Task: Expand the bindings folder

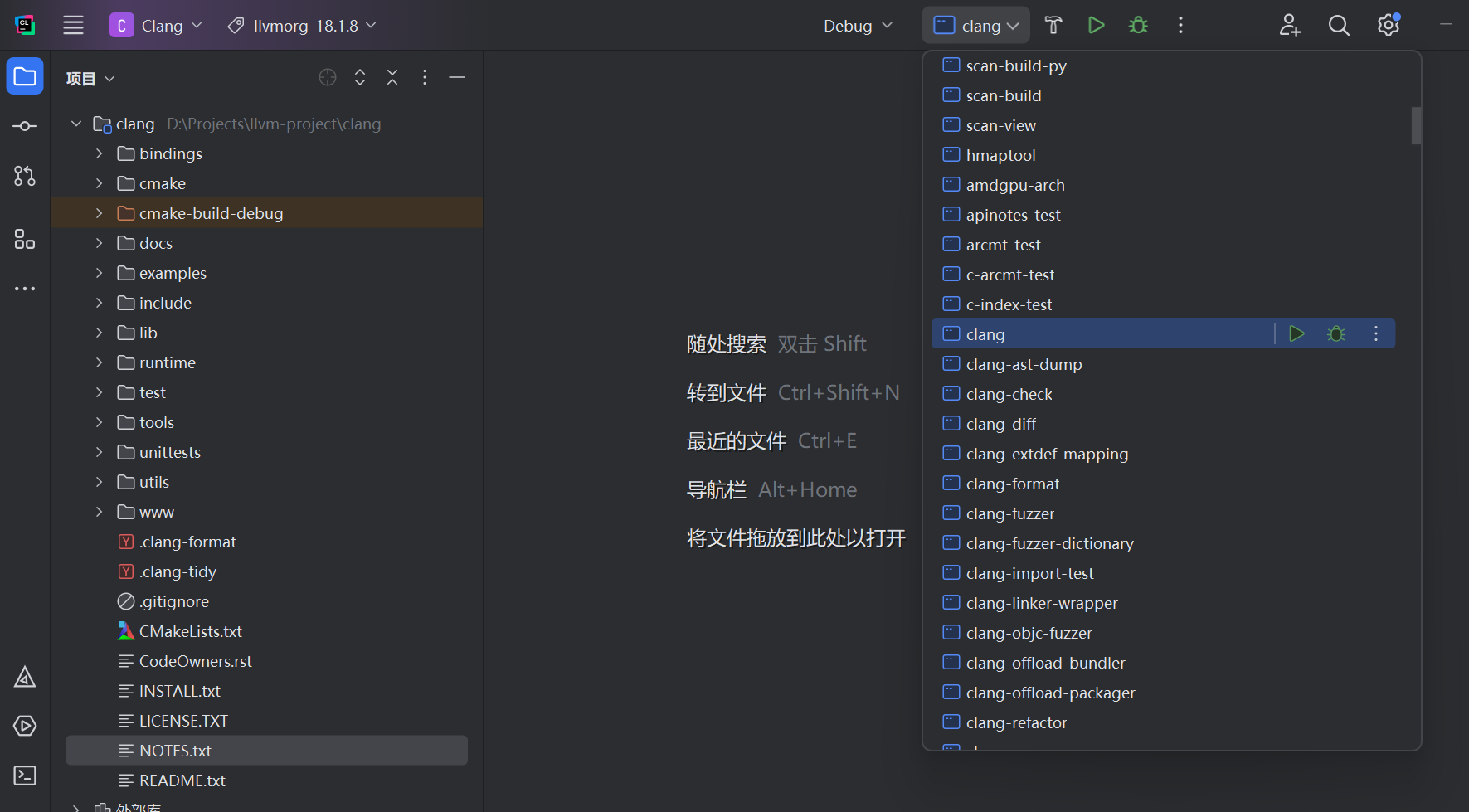Action: pyautogui.click(x=100, y=153)
